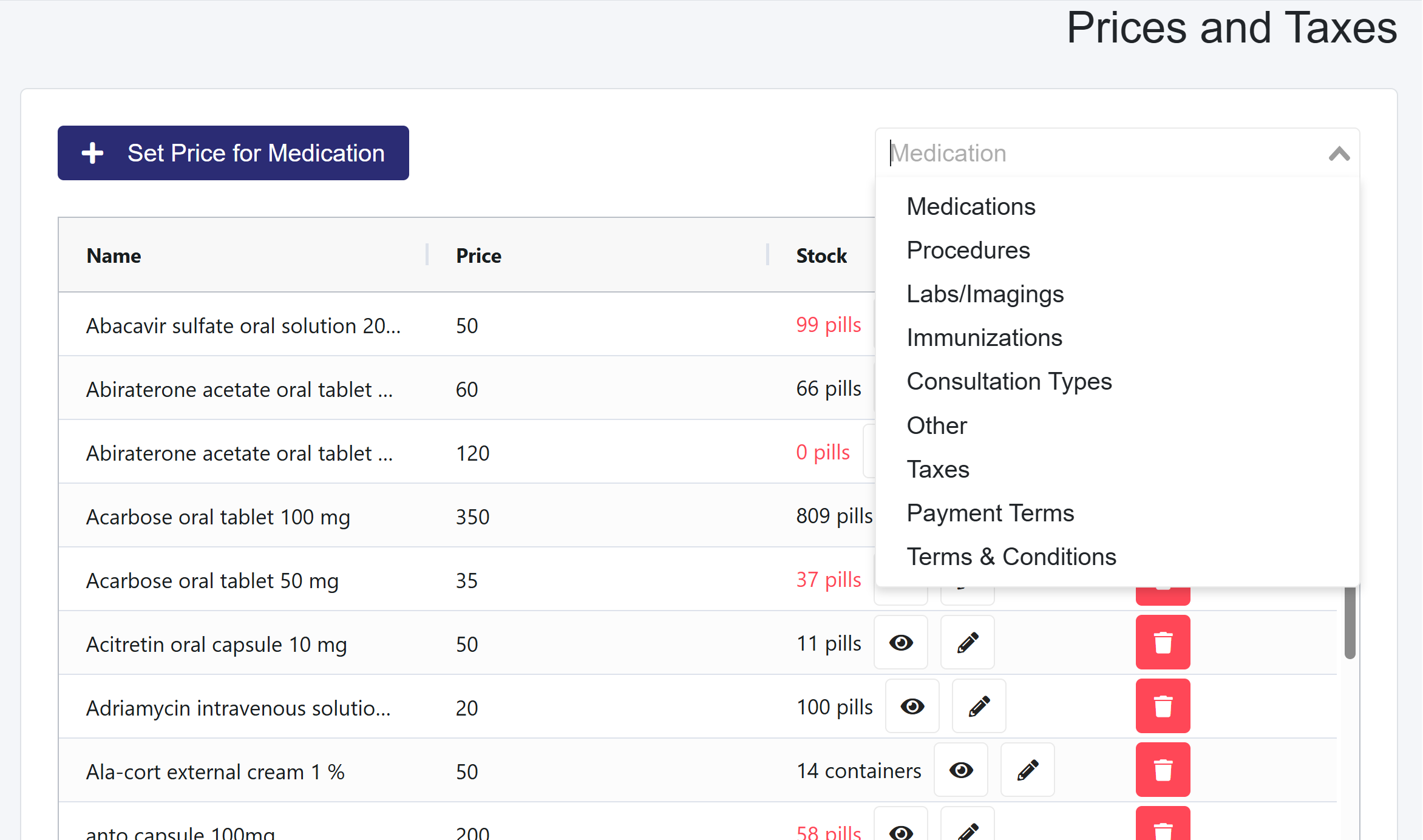Image resolution: width=1423 pixels, height=840 pixels.
Task: Click pencil edit icon for Adriamycin intravenous solution
Action: [979, 706]
